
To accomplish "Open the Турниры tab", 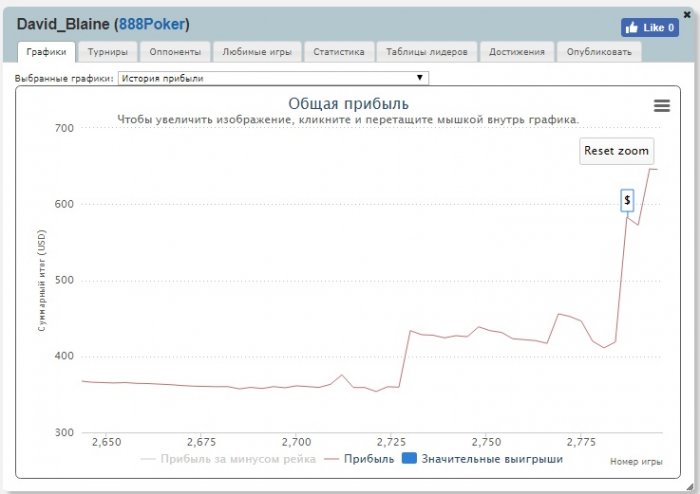I will coord(108,52).
